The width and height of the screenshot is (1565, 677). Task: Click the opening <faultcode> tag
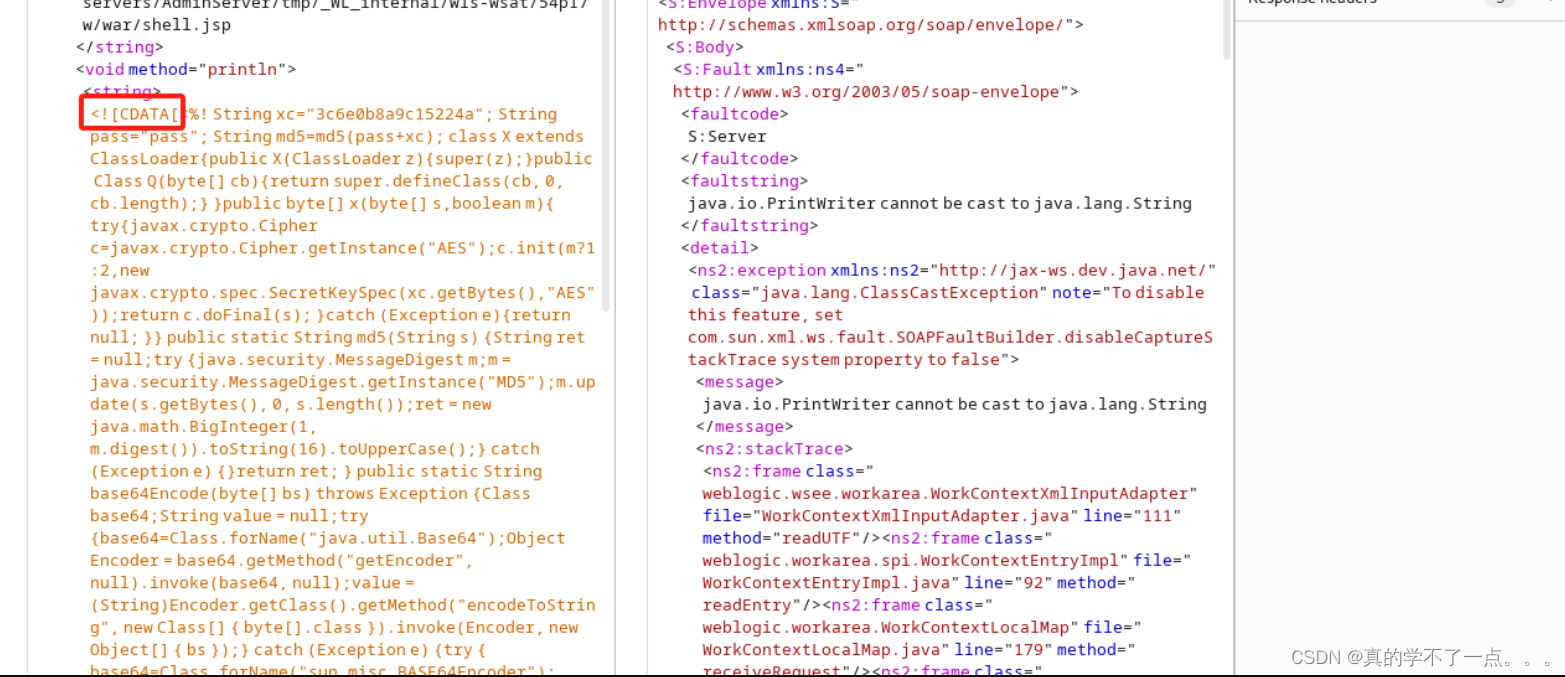pos(735,114)
